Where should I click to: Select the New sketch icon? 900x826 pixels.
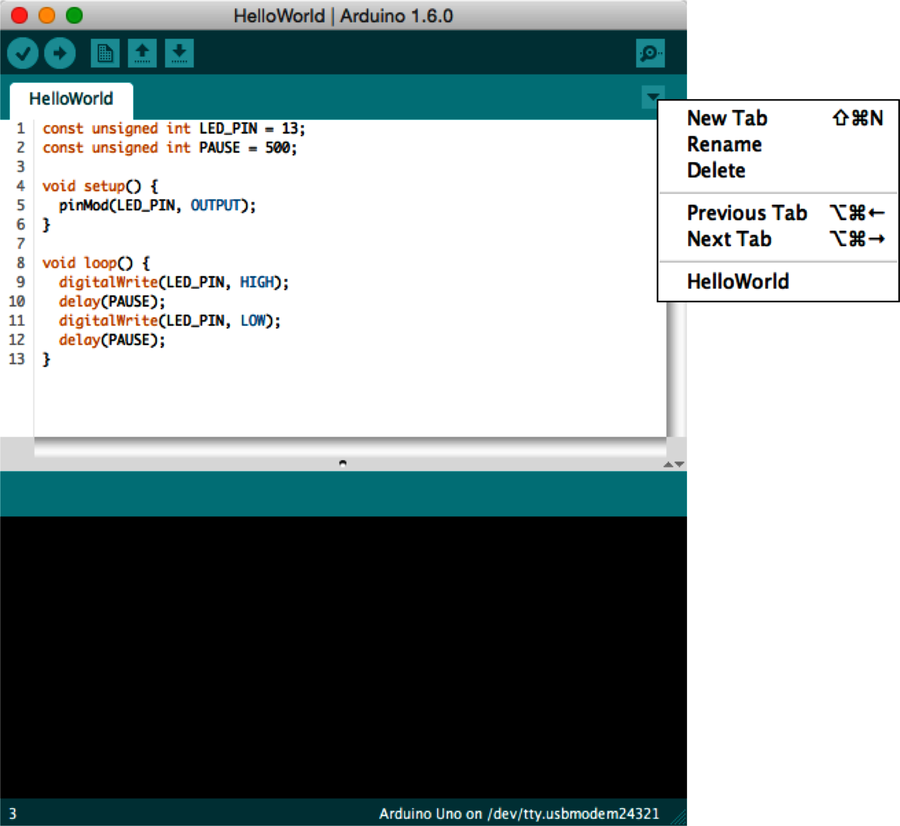coord(104,53)
